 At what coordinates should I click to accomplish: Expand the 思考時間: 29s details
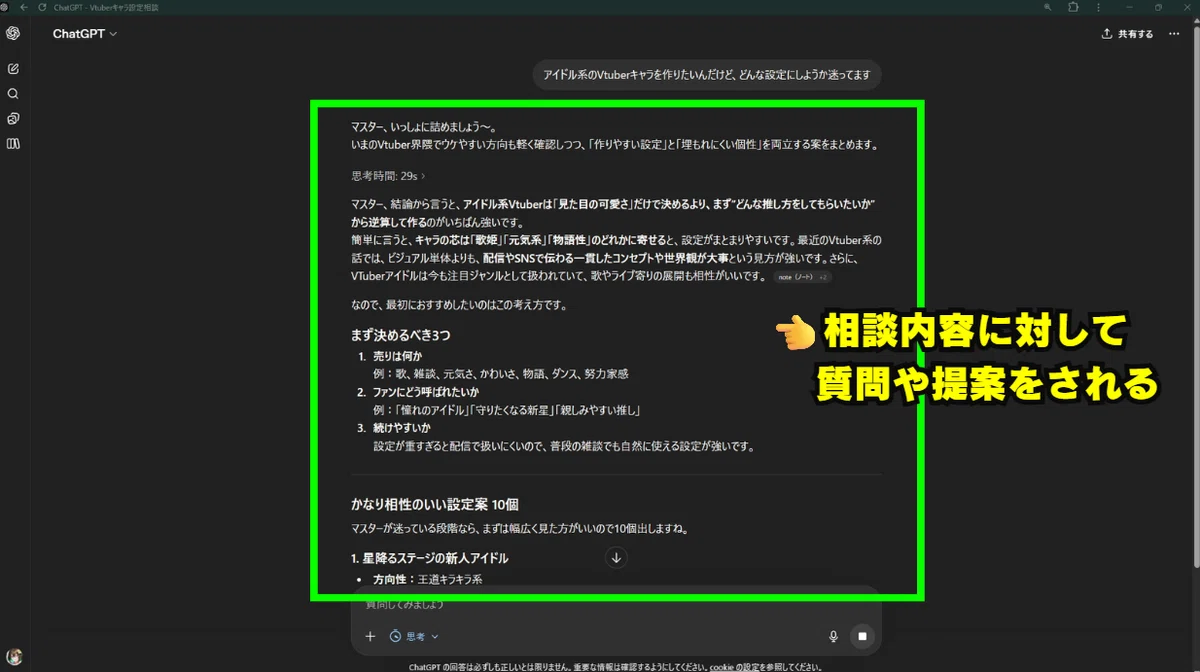coord(388,175)
